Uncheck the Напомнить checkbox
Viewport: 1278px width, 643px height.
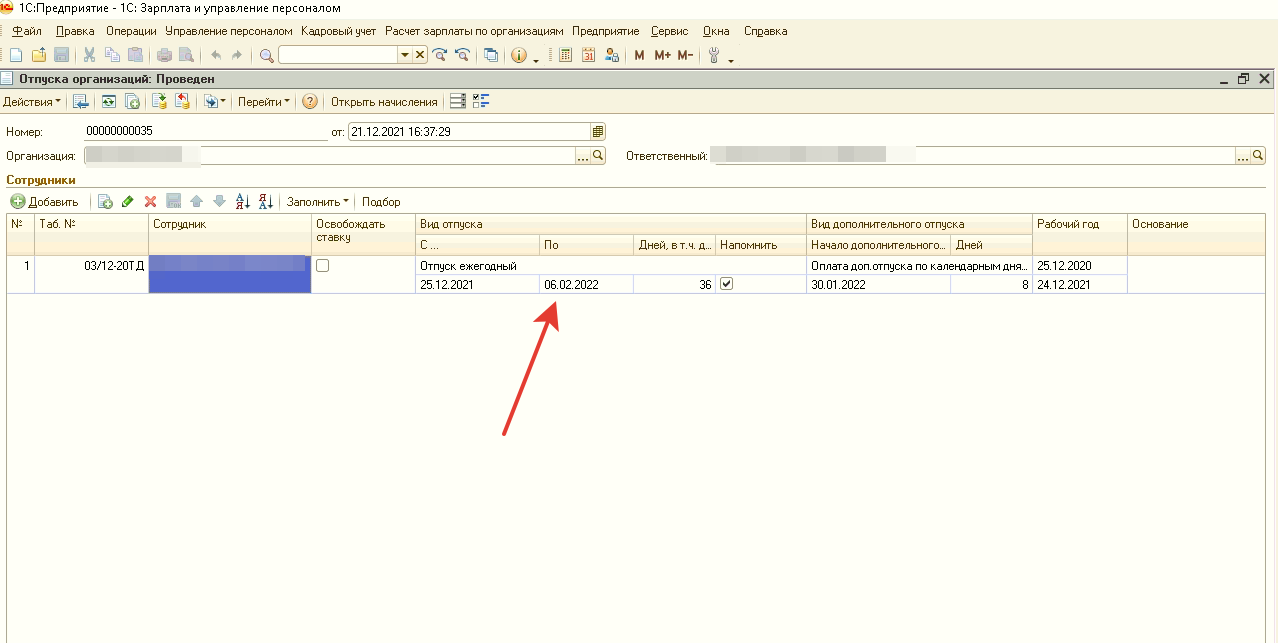pos(727,284)
